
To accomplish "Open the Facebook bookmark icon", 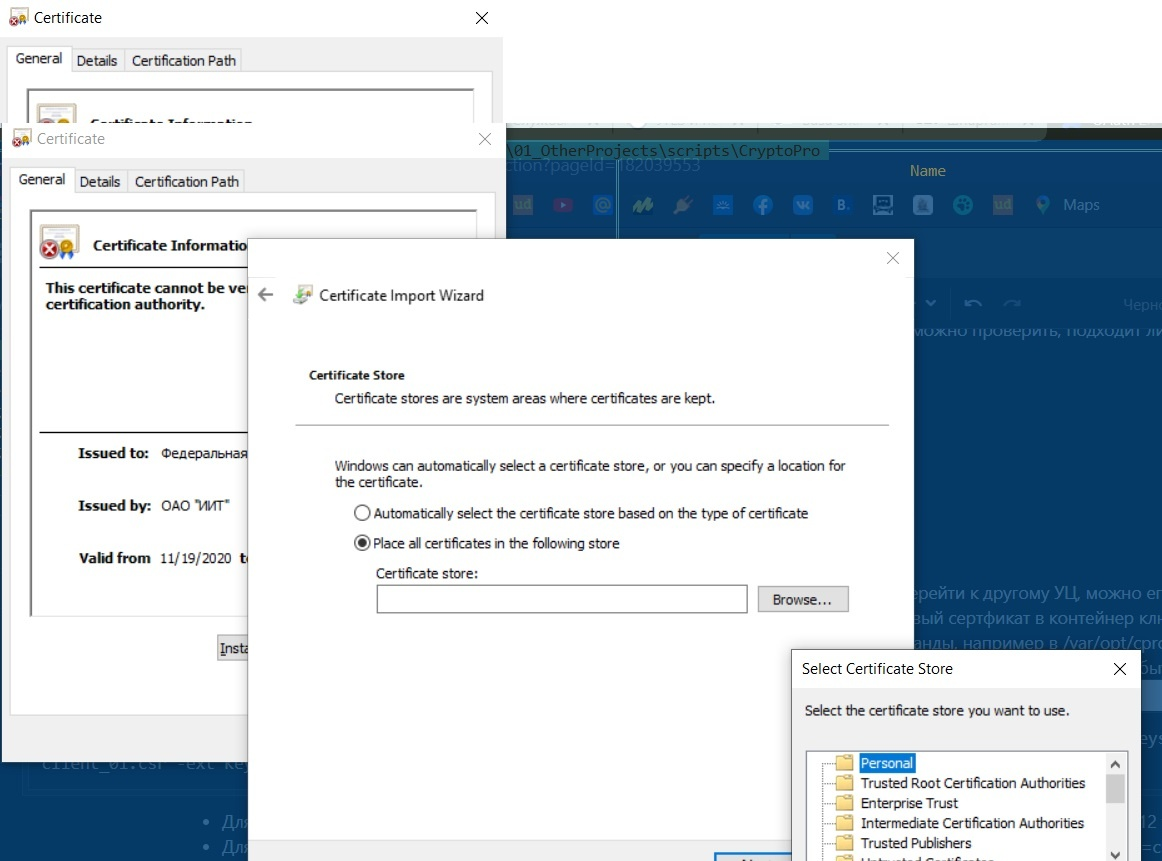I will [763, 205].
